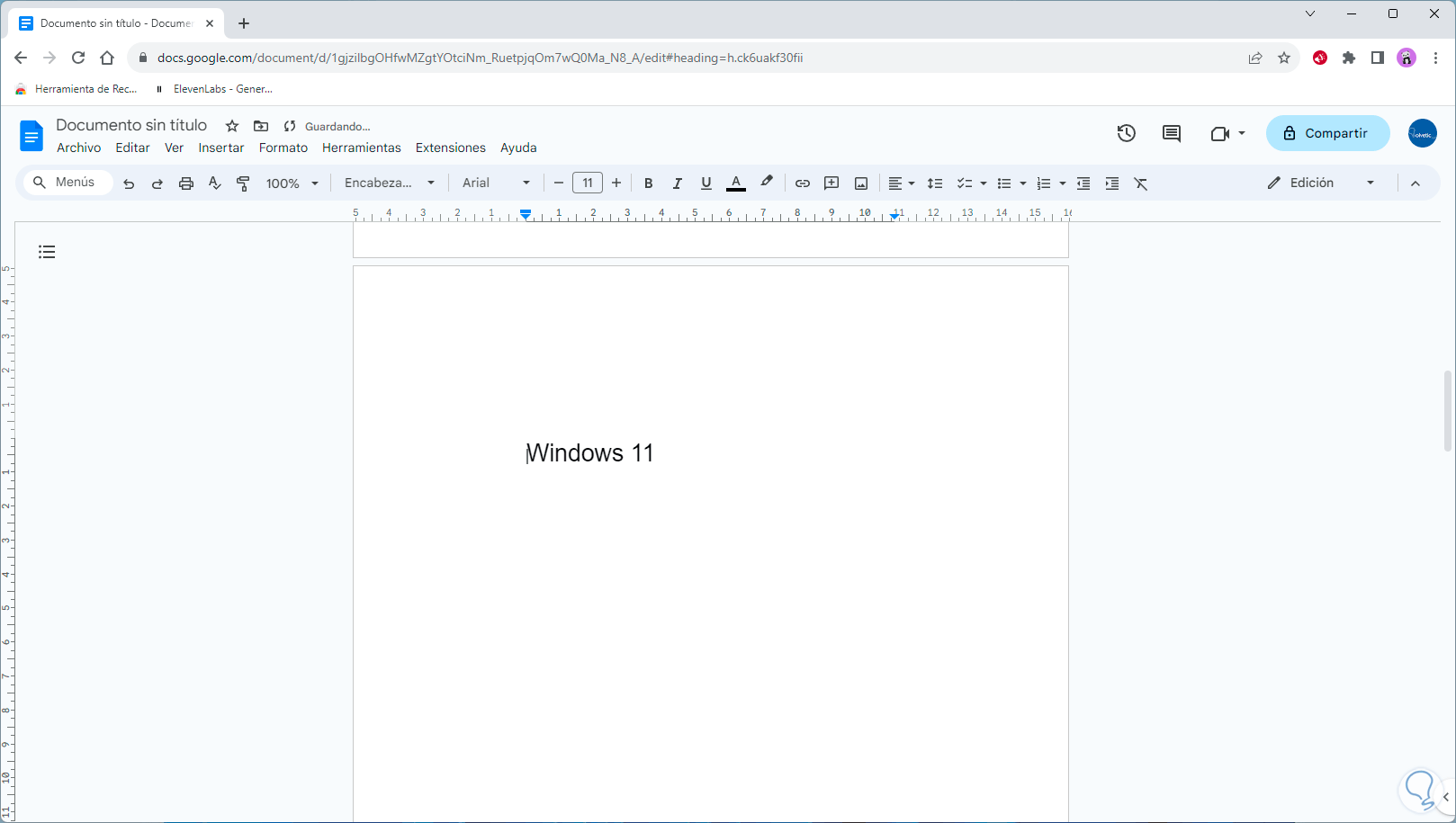This screenshot has width=1456, height=823.
Task: Go to the Chrome home page
Action: click(107, 58)
